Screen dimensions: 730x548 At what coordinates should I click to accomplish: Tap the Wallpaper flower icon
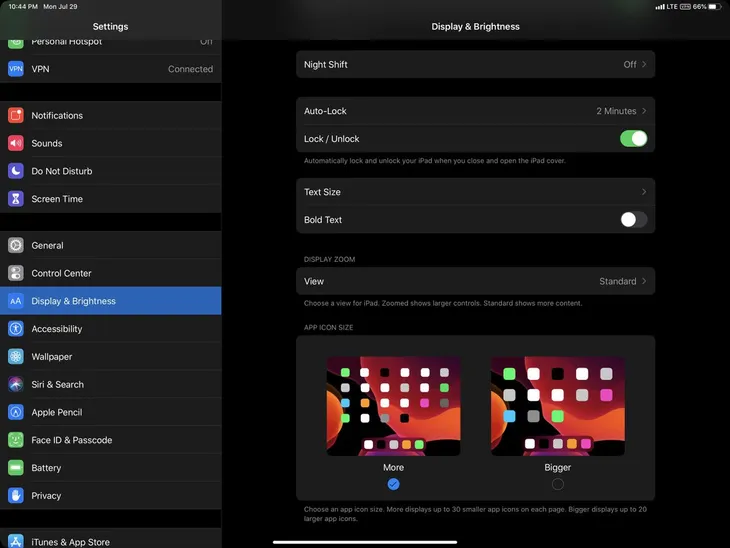[x=16, y=357]
